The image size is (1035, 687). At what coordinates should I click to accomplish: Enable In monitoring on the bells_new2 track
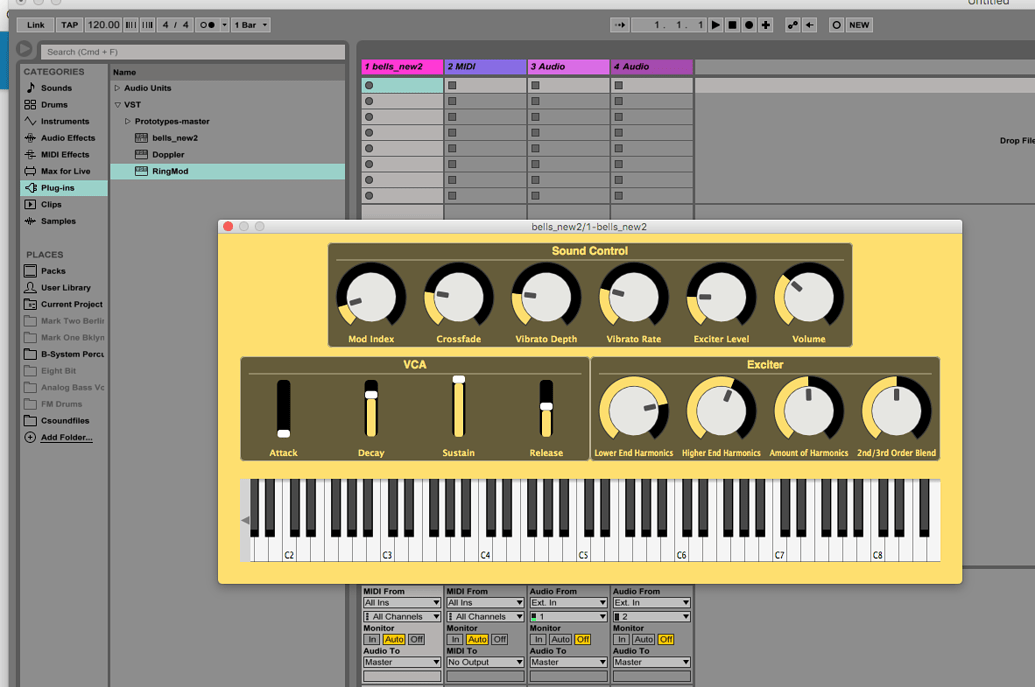point(370,638)
